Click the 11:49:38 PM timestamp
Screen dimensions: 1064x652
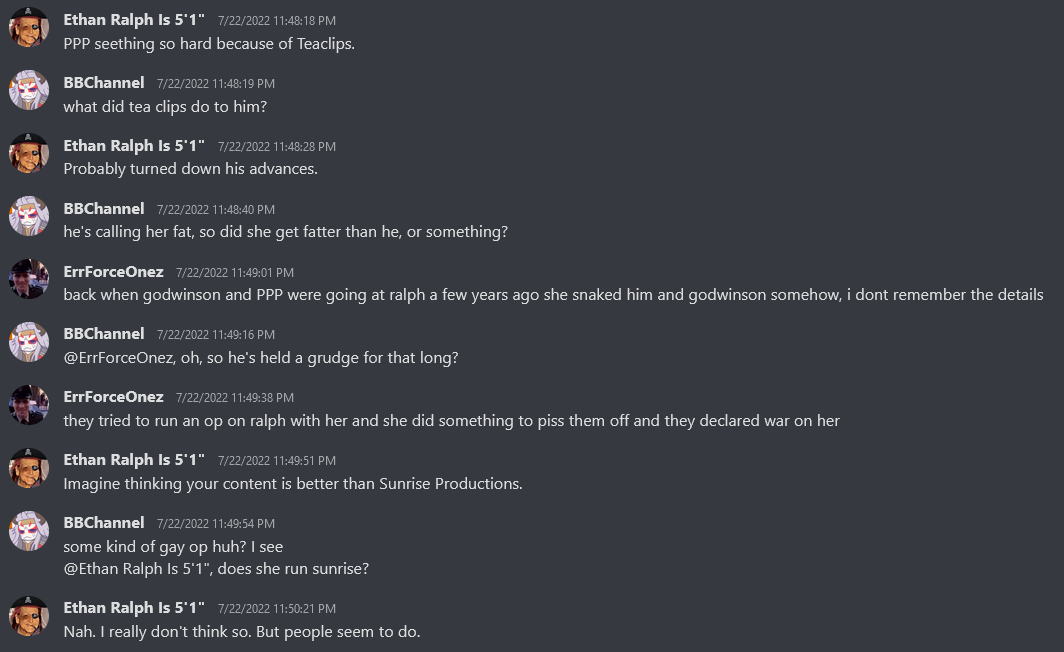pos(234,398)
